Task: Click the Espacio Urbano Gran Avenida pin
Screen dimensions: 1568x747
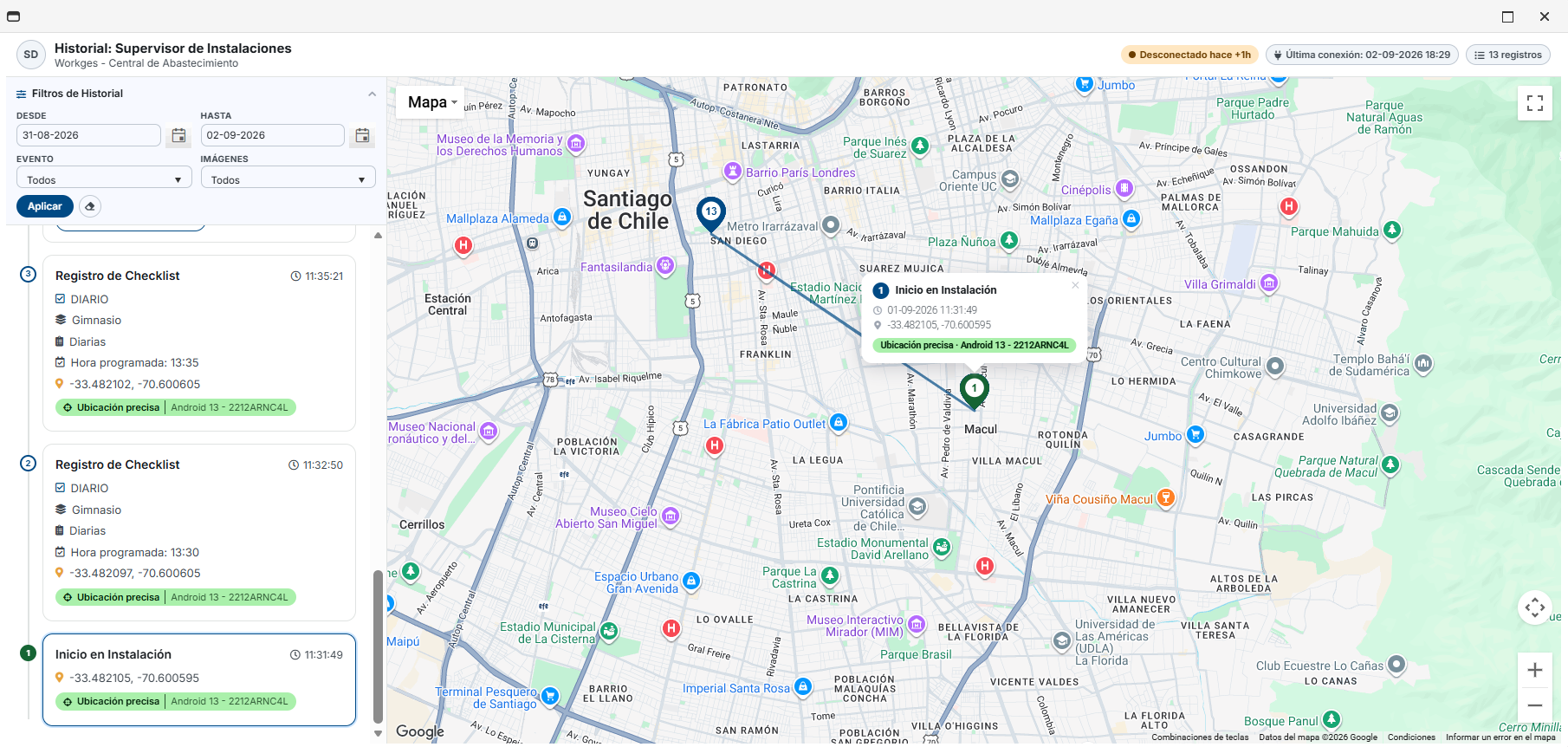Action: [x=691, y=581]
